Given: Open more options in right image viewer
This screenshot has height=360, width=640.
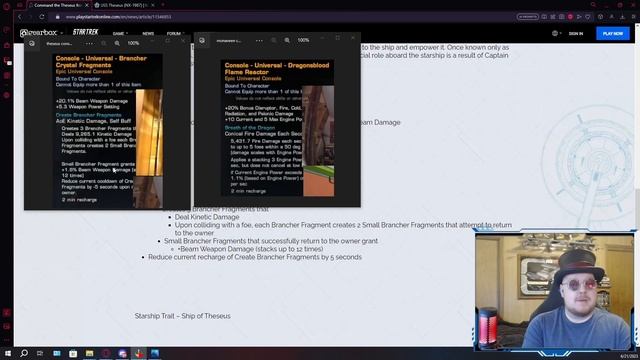Looking at the screenshot, I should coord(259,40).
